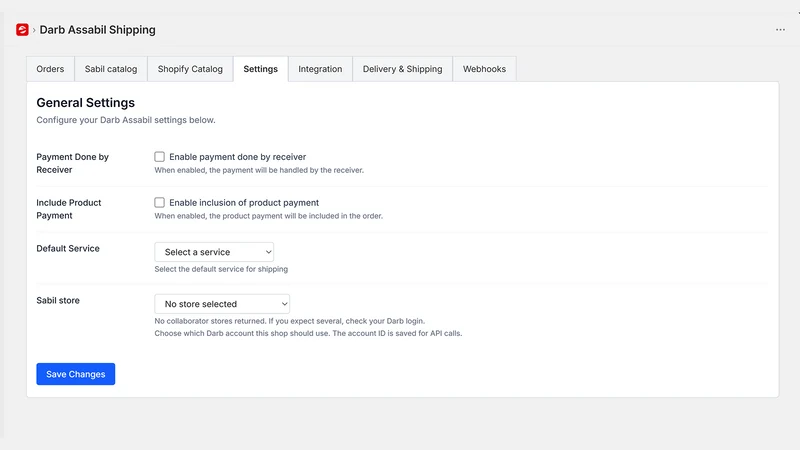Click 'Configure your Darb Assabil settings below' text
Viewport: 800px width, 450px height.
126,120
